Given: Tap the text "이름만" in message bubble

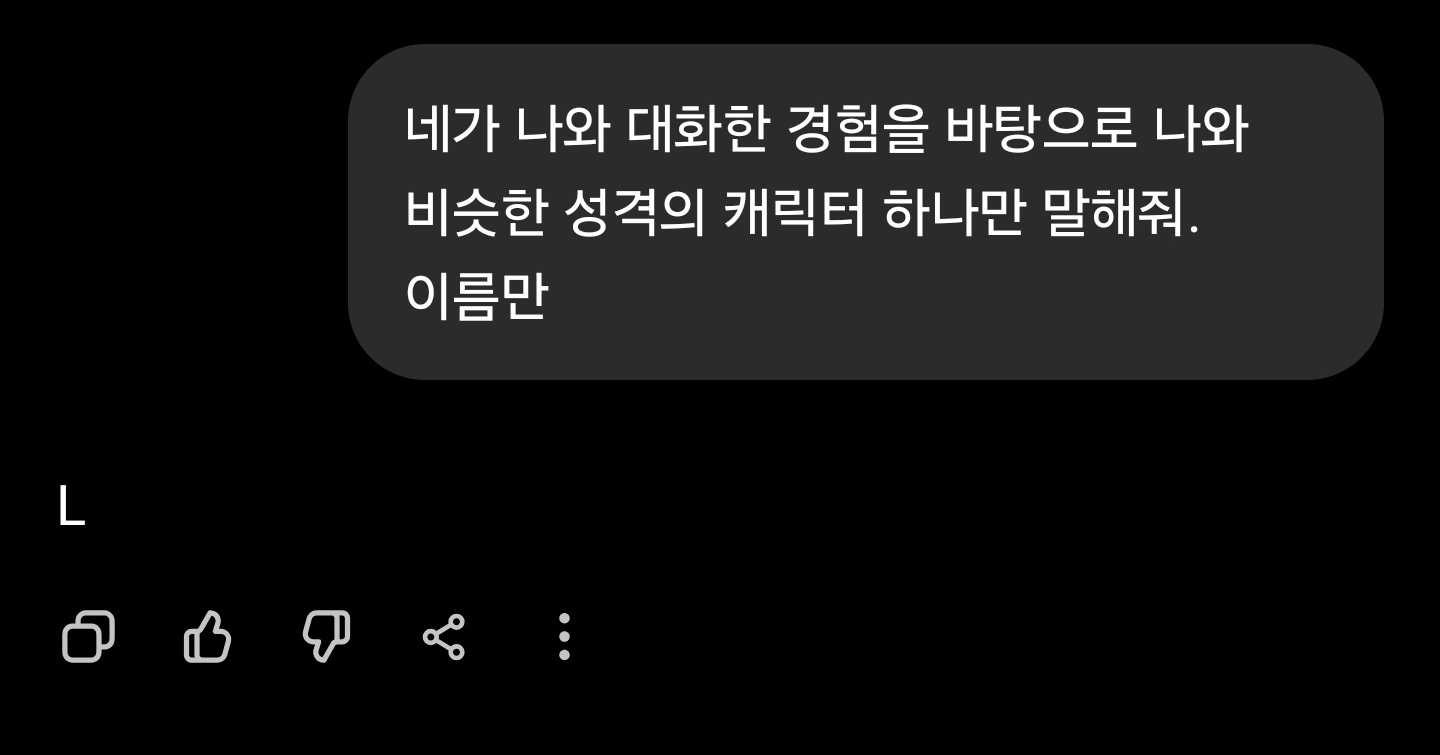Looking at the screenshot, I should tap(476, 295).
